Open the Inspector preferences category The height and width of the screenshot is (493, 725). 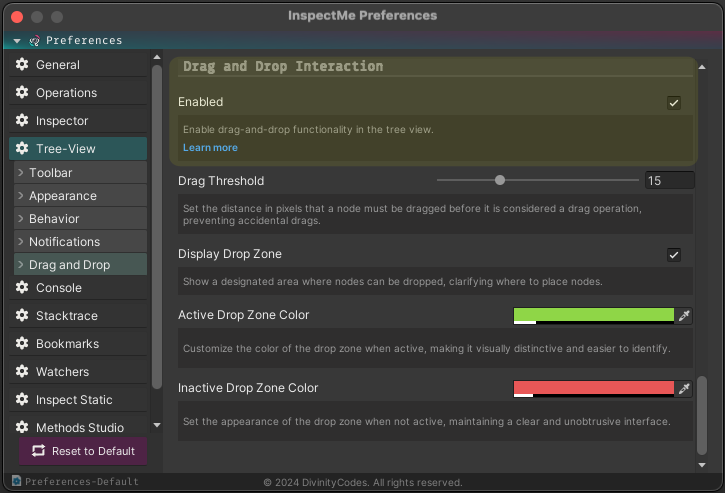78,121
